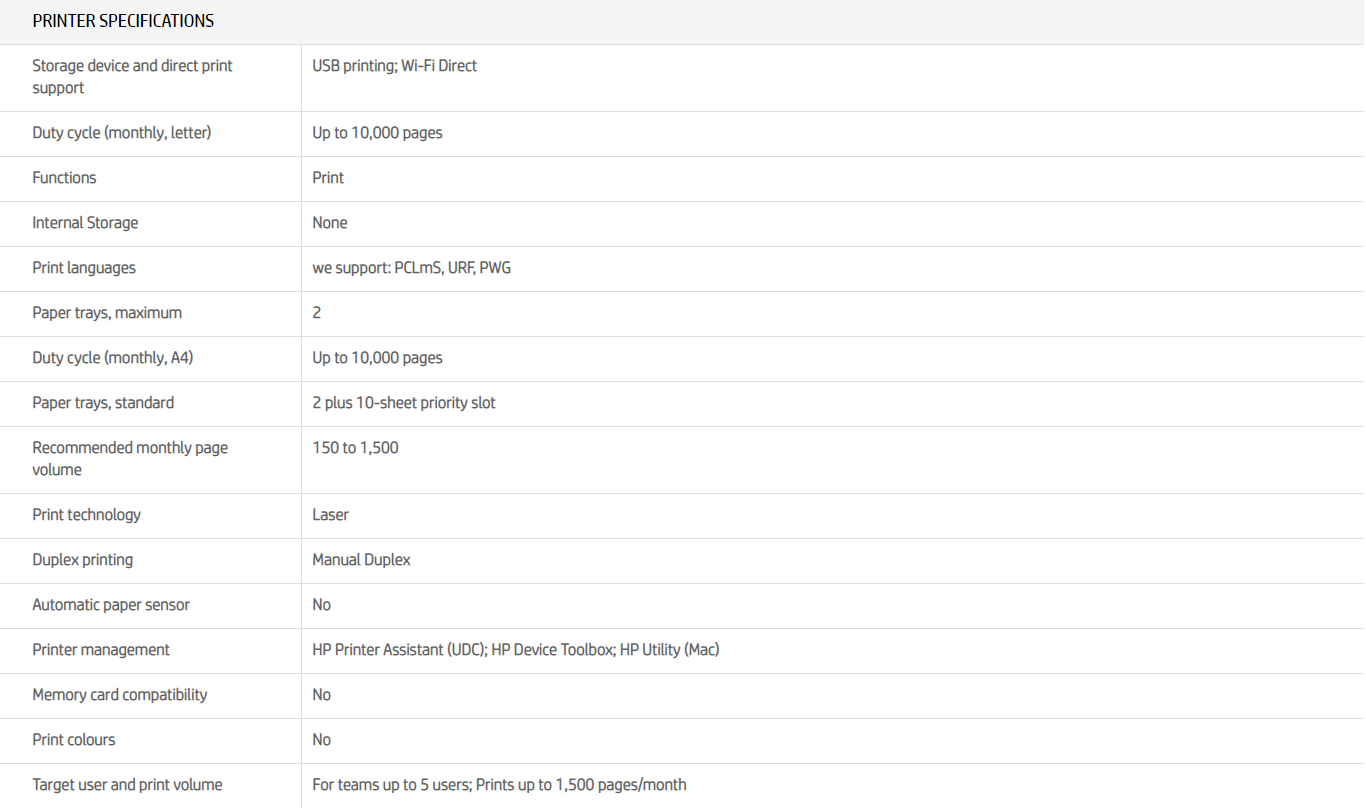The width and height of the screenshot is (1366, 808).
Task: Click the 'Internal Storage' row label
Action: pyautogui.click(x=85, y=223)
